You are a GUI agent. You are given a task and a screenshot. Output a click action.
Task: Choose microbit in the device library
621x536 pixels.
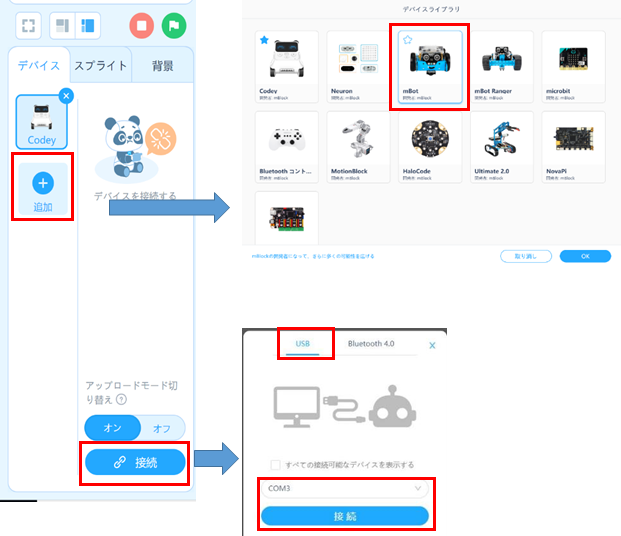click(x=573, y=67)
